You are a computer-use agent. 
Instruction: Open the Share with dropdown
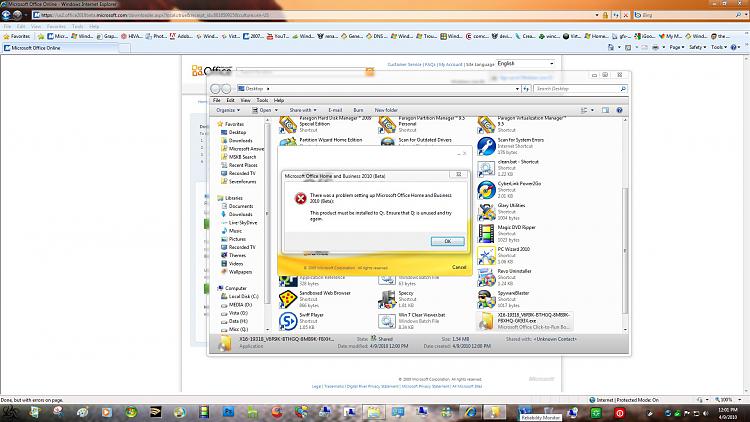[302, 110]
